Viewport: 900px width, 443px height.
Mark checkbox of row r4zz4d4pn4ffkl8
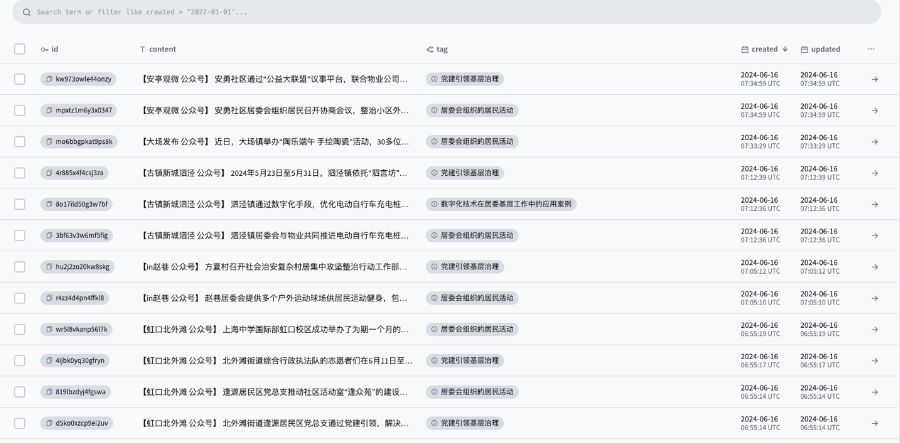[20, 298]
